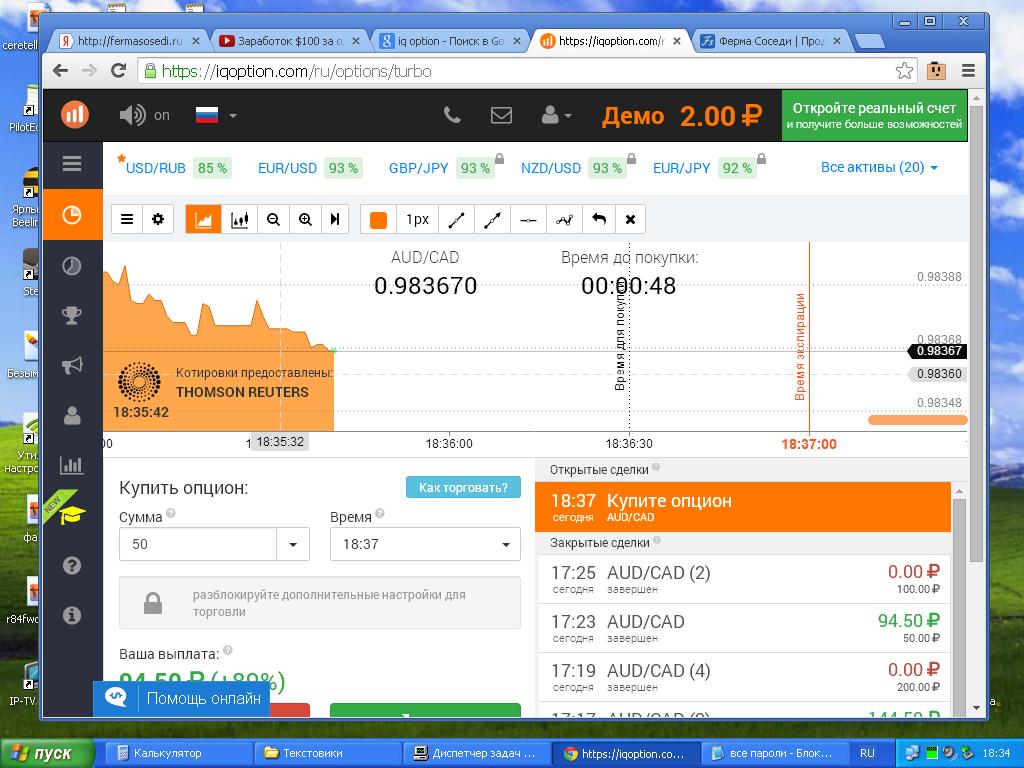Viewport: 1024px width, 768px height.
Task: Open closed deal 17:25 AUD/CAD (2)
Action: tap(743, 579)
